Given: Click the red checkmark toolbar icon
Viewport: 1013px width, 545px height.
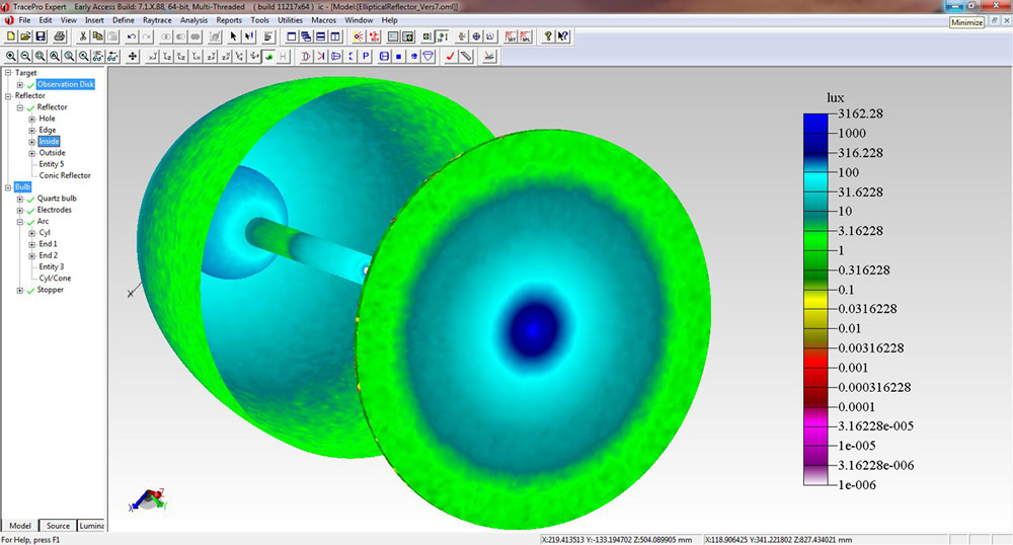Looking at the screenshot, I should (451, 57).
